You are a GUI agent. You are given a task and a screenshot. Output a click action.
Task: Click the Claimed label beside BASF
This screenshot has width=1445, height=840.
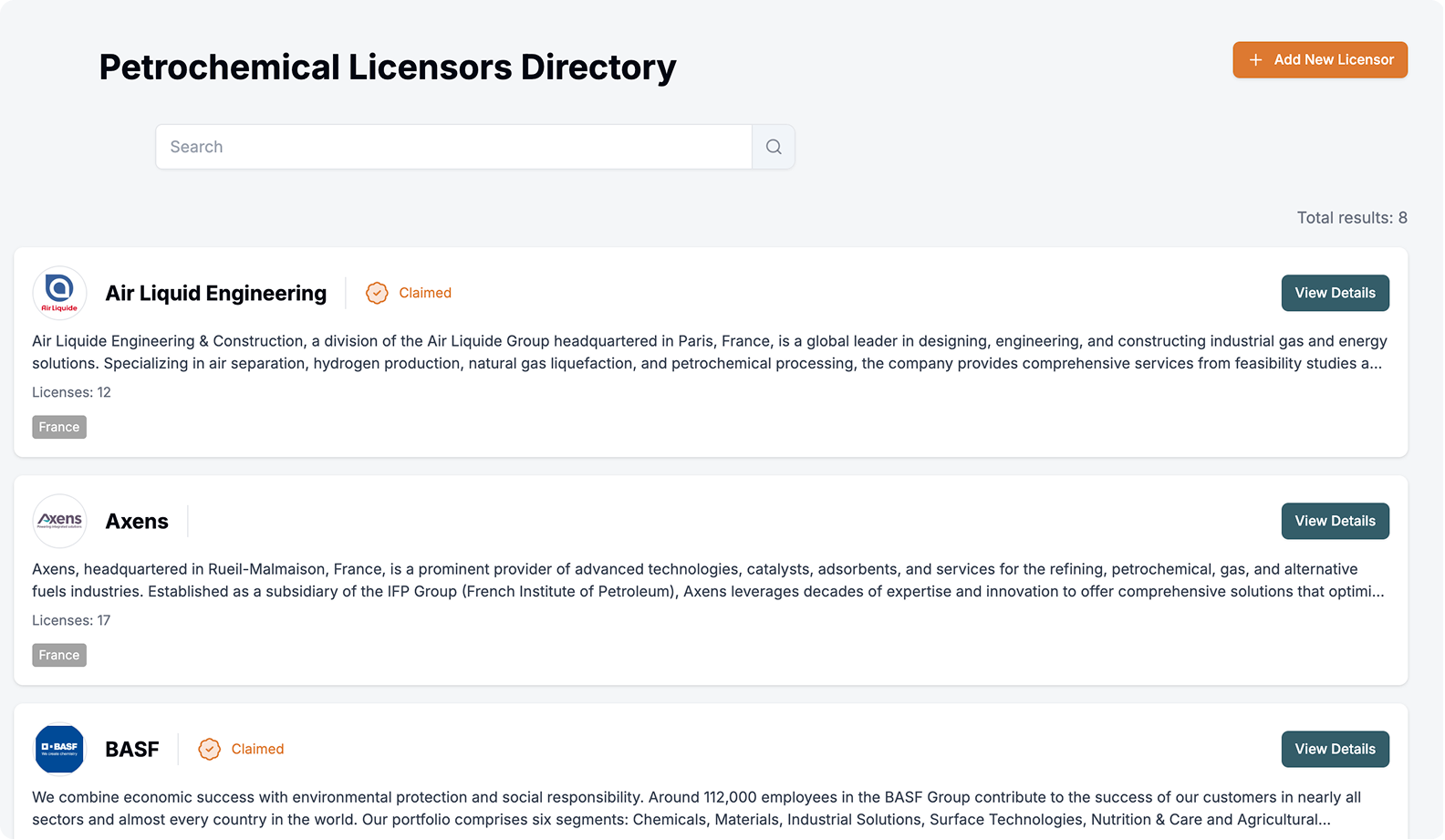pyautogui.click(x=257, y=749)
